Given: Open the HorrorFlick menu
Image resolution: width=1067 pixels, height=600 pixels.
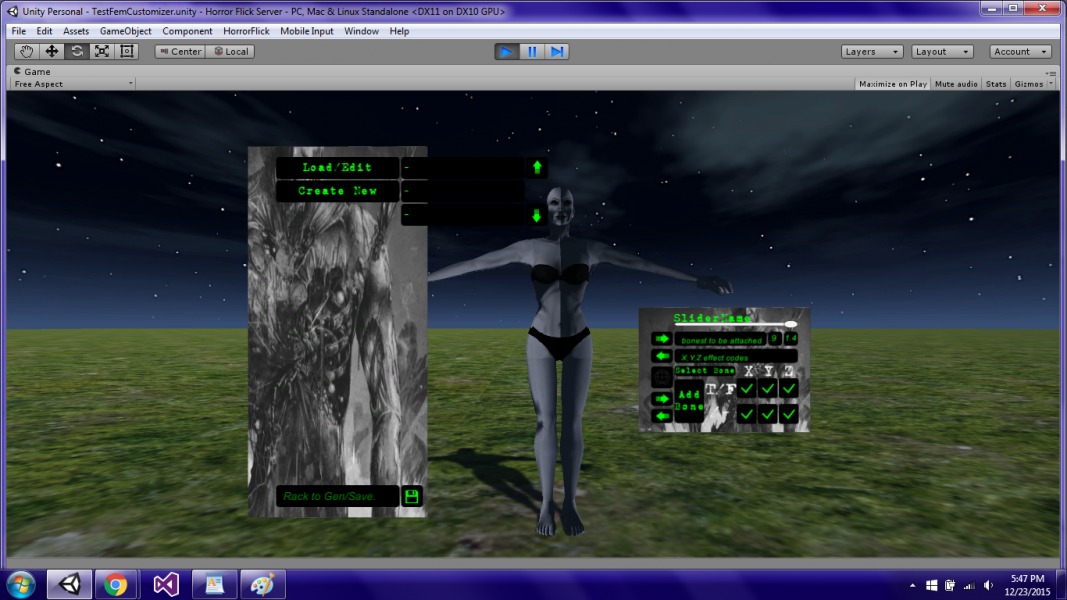Looking at the screenshot, I should pos(246,31).
